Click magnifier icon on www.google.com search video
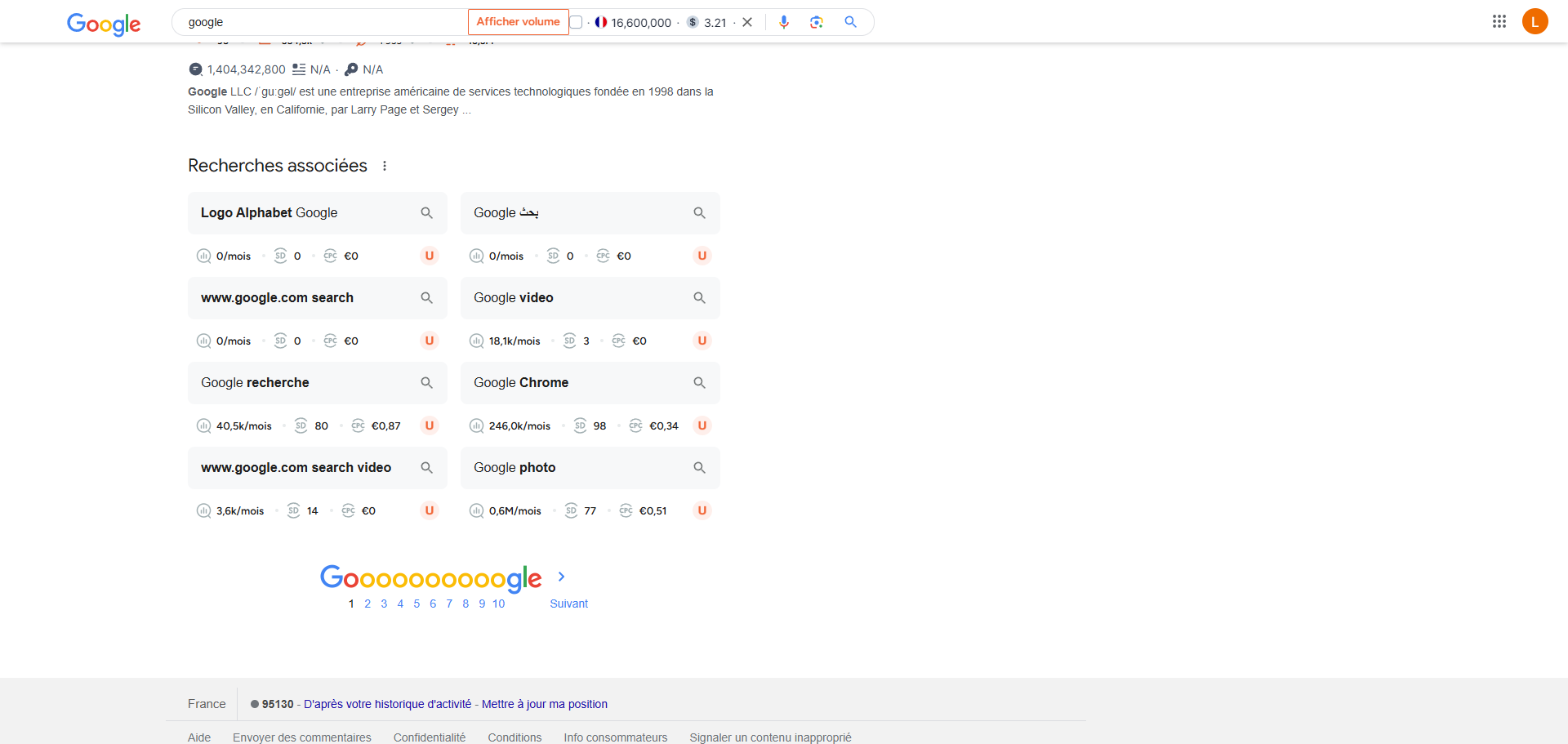This screenshot has width=1568, height=744. [426, 467]
